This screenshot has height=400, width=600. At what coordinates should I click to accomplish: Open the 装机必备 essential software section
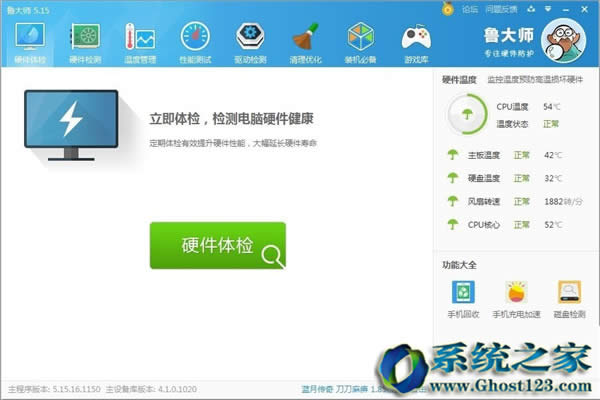click(360, 43)
